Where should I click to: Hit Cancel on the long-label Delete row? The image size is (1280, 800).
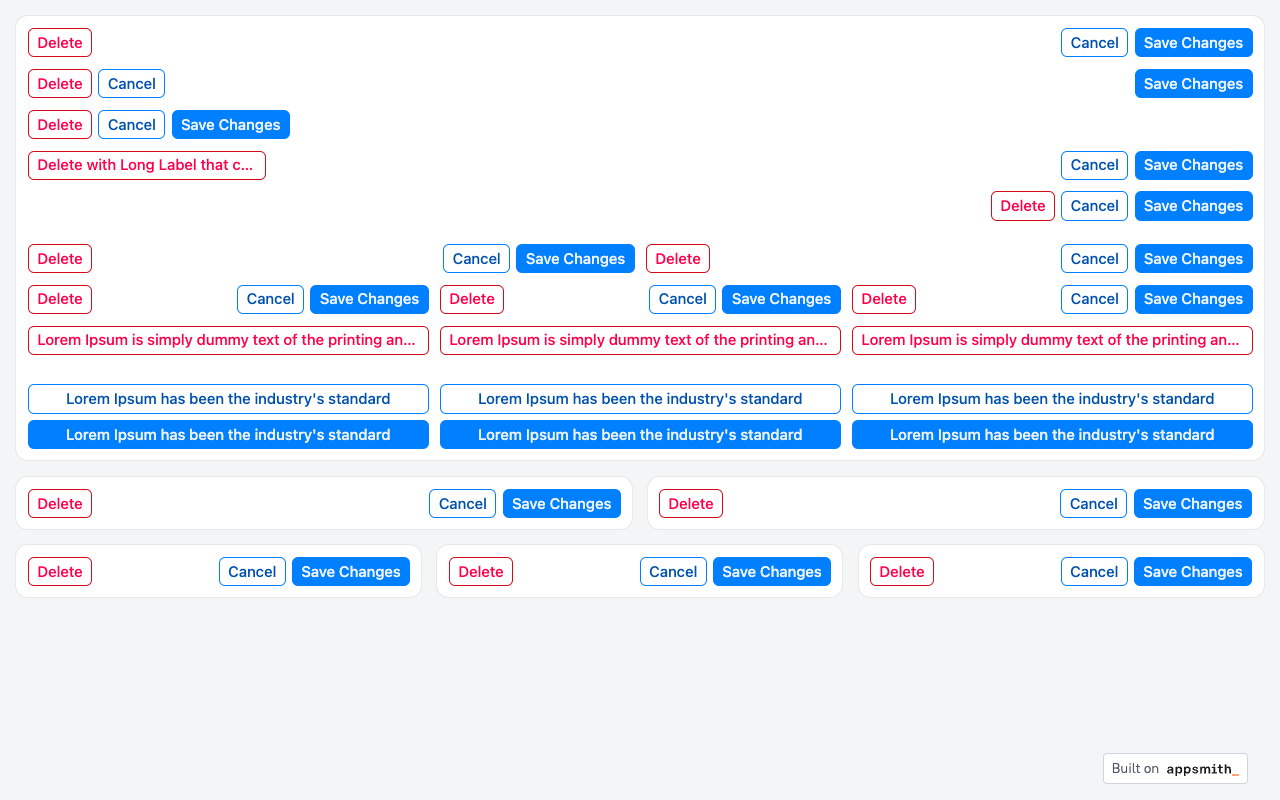[1094, 165]
